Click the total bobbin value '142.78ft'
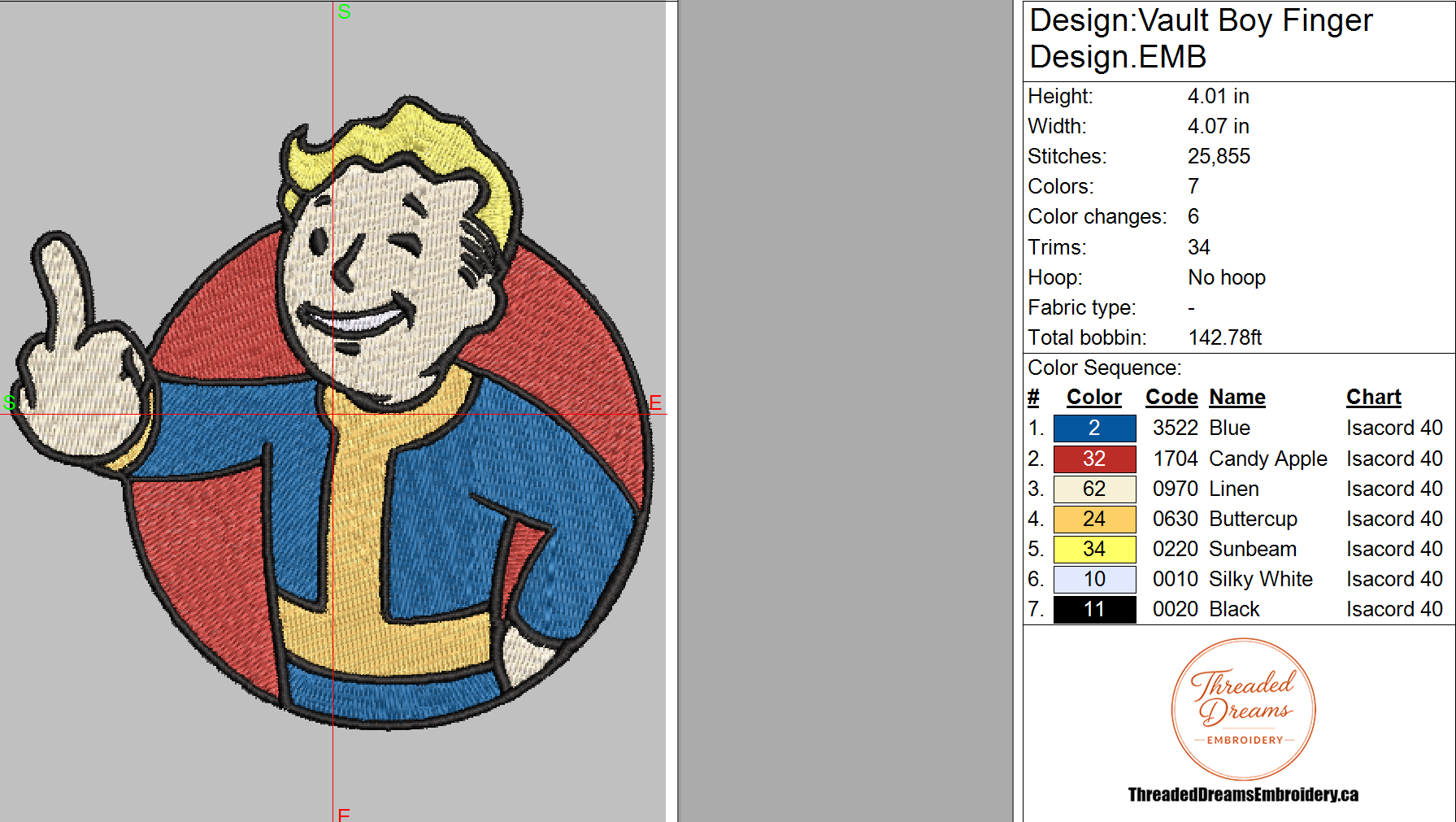Image resolution: width=1456 pixels, height=822 pixels. pyautogui.click(x=1225, y=337)
